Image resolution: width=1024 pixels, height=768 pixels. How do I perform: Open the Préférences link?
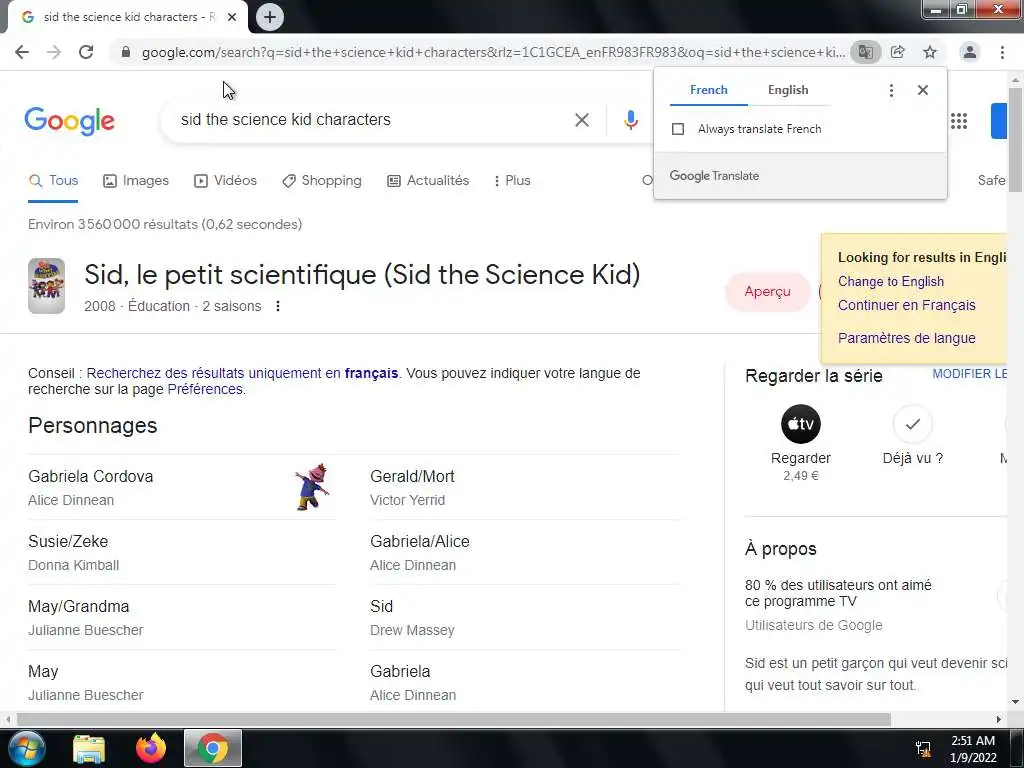pyautogui.click(x=205, y=389)
